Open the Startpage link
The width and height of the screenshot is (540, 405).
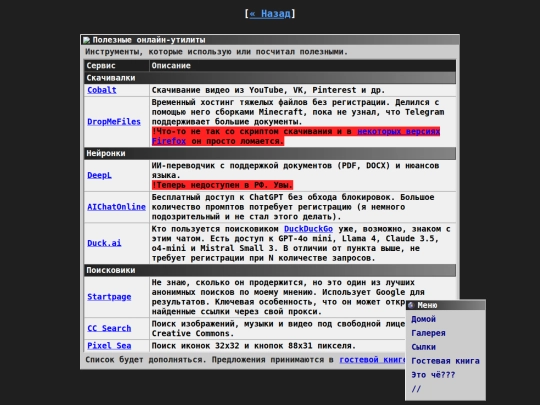tap(109, 297)
